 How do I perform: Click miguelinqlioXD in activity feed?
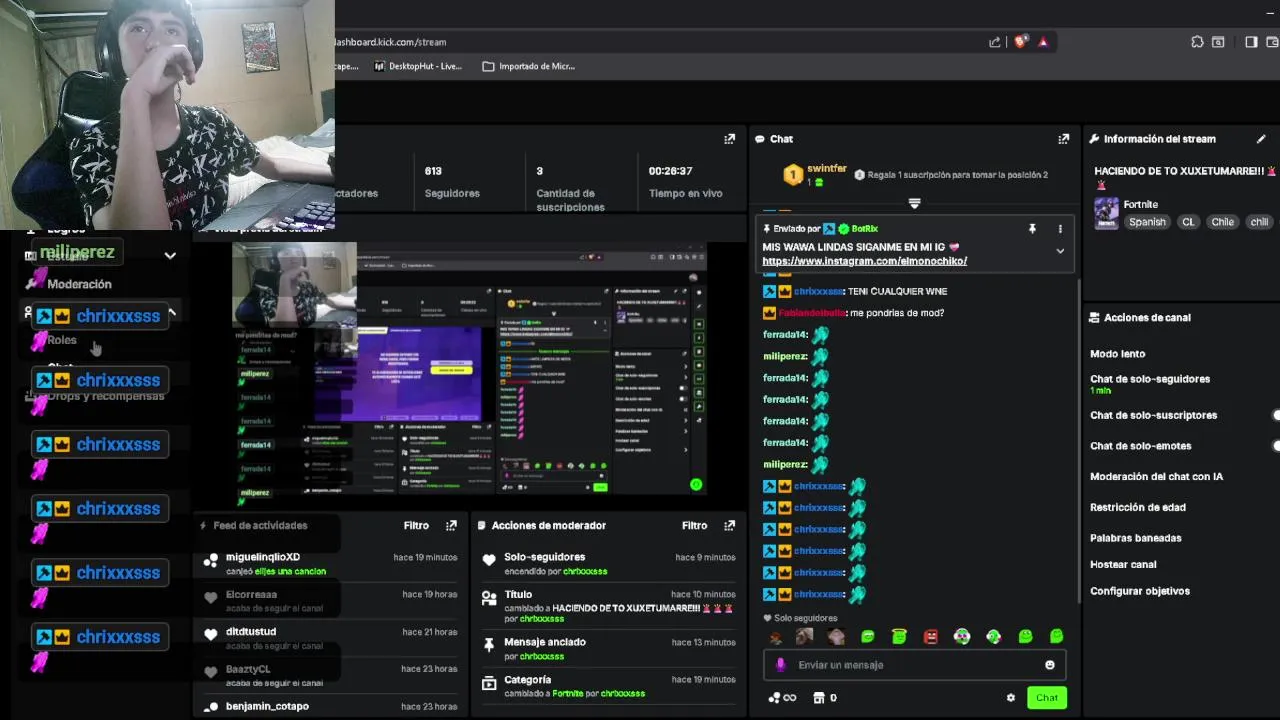tap(263, 557)
